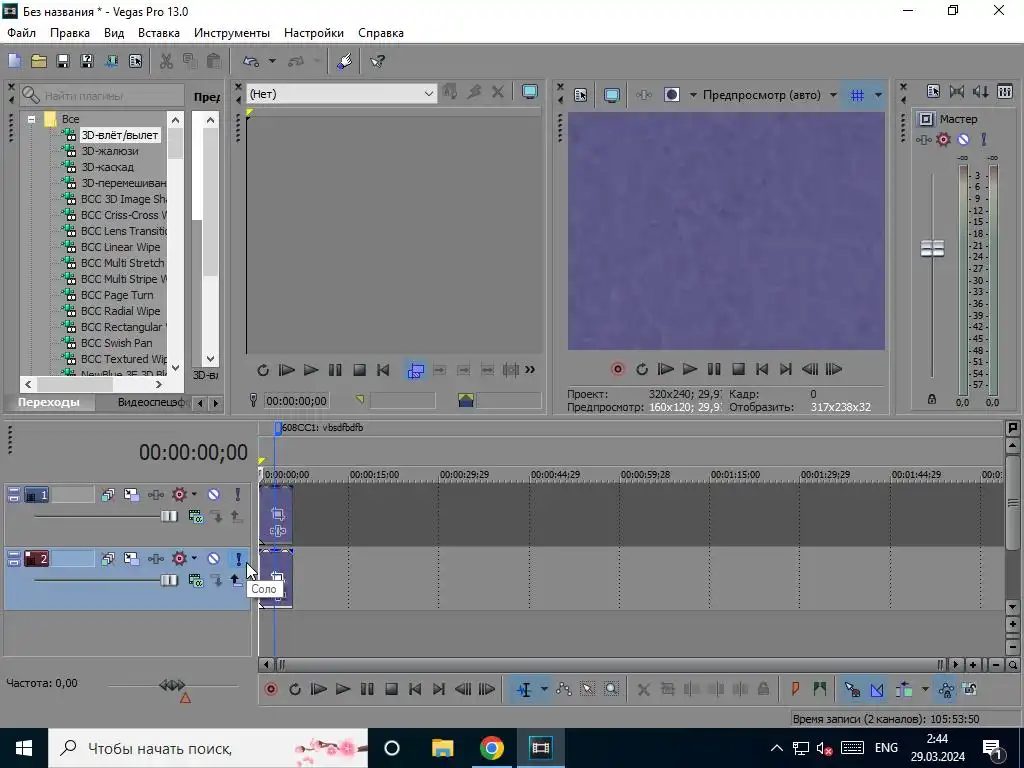Save the project with the floppy icon

tap(63, 61)
